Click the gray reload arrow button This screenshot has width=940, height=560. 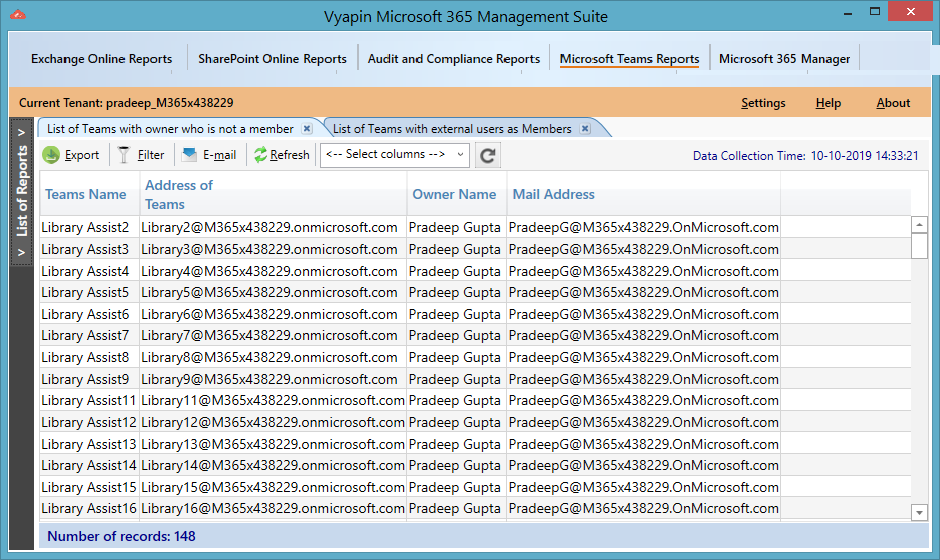487,156
